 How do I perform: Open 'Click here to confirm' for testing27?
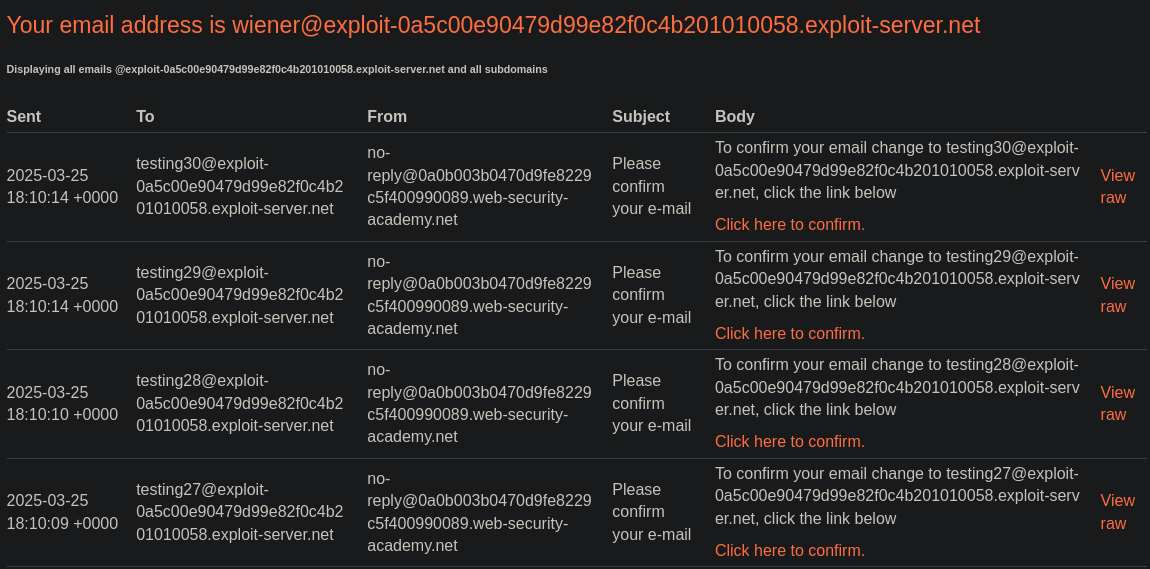tap(790, 550)
